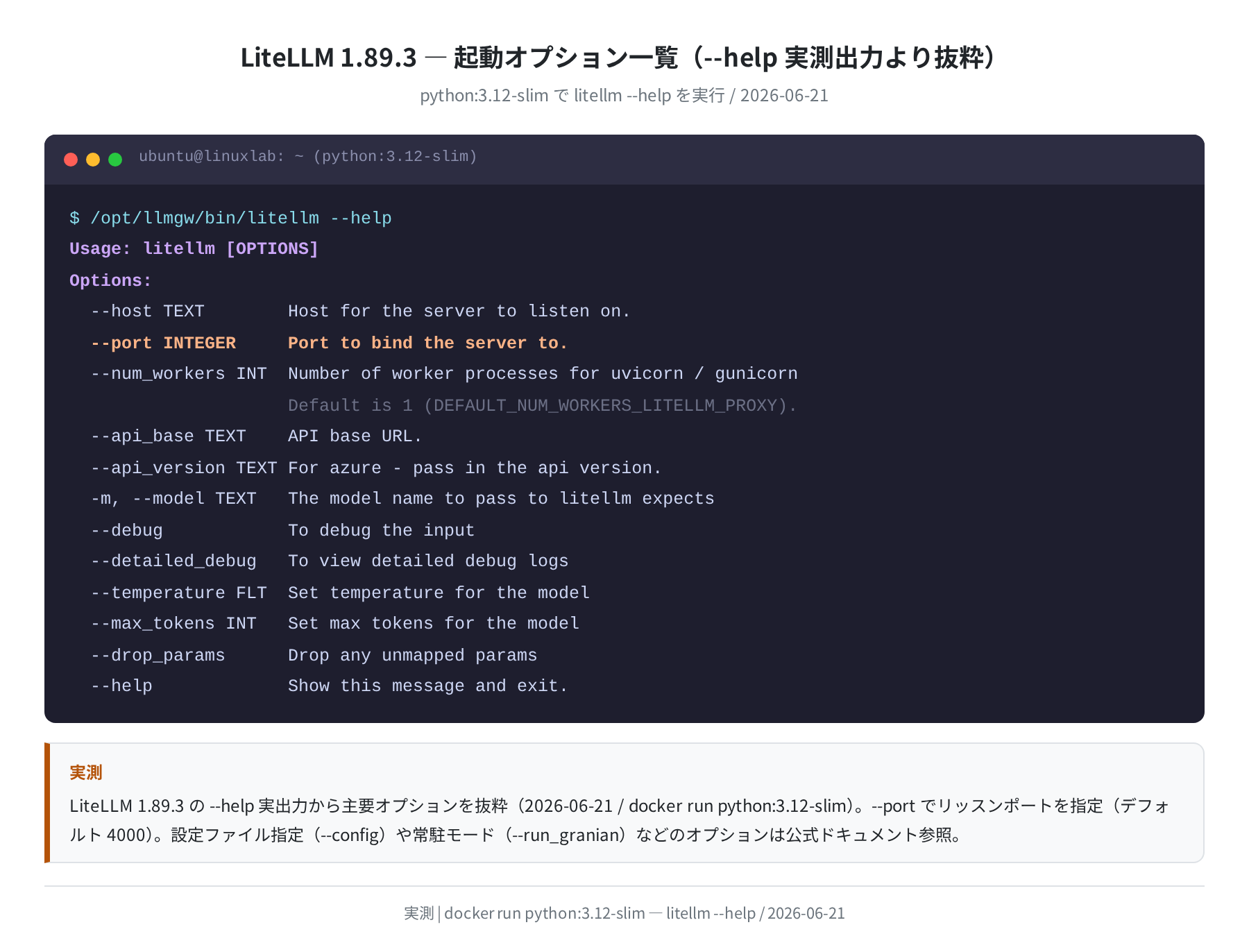1249x952 pixels.
Task: Click the Options: header line
Action: click(x=110, y=281)
